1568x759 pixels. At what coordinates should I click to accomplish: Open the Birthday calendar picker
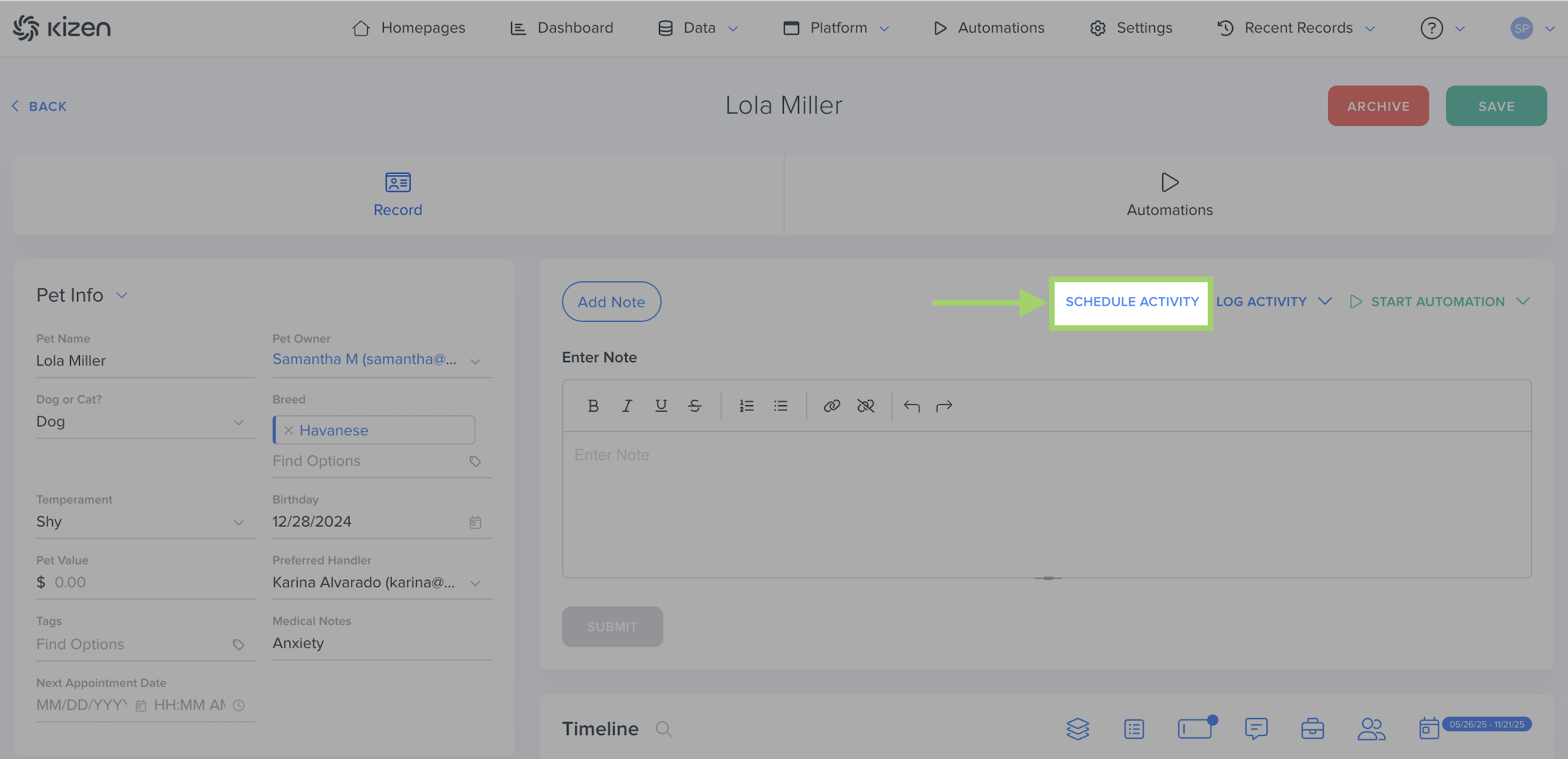tap(476, 522)
